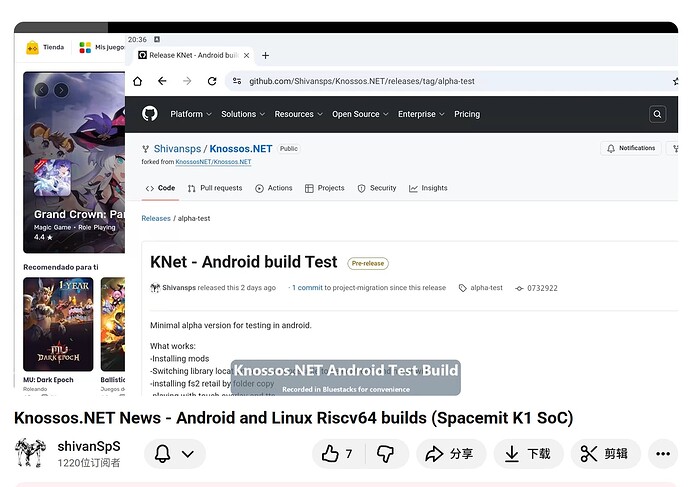Click the browser reload page icon

coord(212,81)
